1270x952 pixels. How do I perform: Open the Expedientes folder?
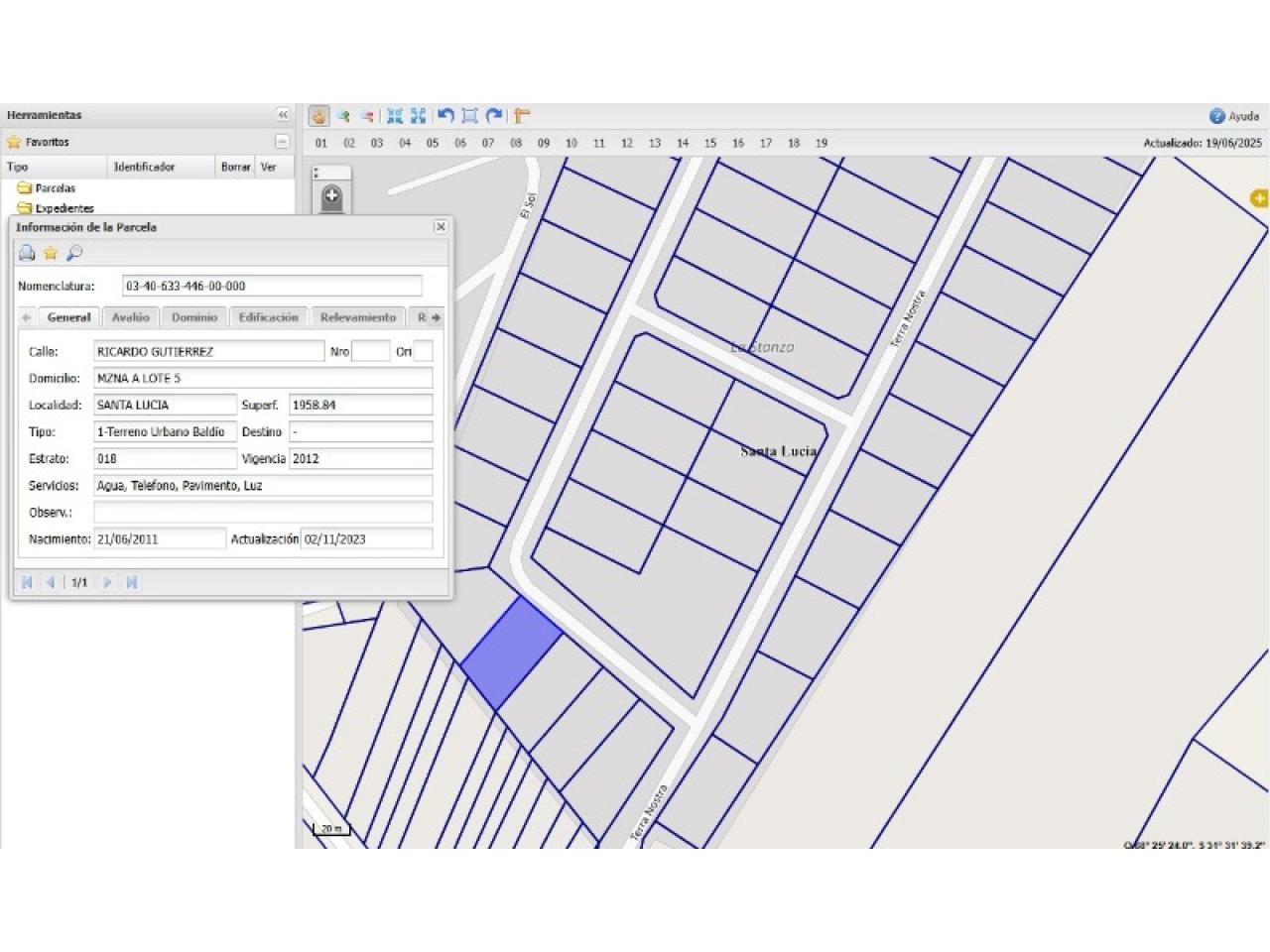(x=63, y=208)
